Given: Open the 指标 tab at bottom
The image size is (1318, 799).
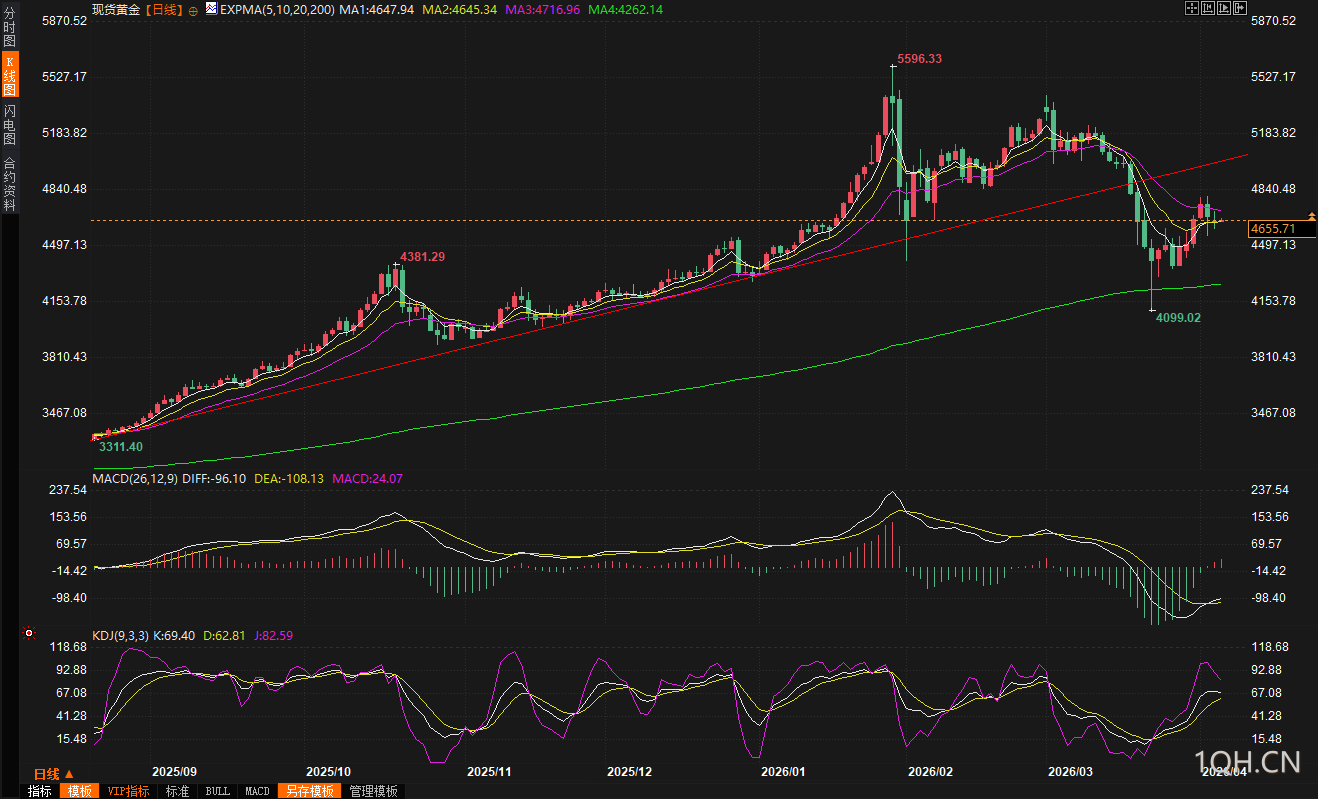Looking at the screenshot, I should point(40,791).
